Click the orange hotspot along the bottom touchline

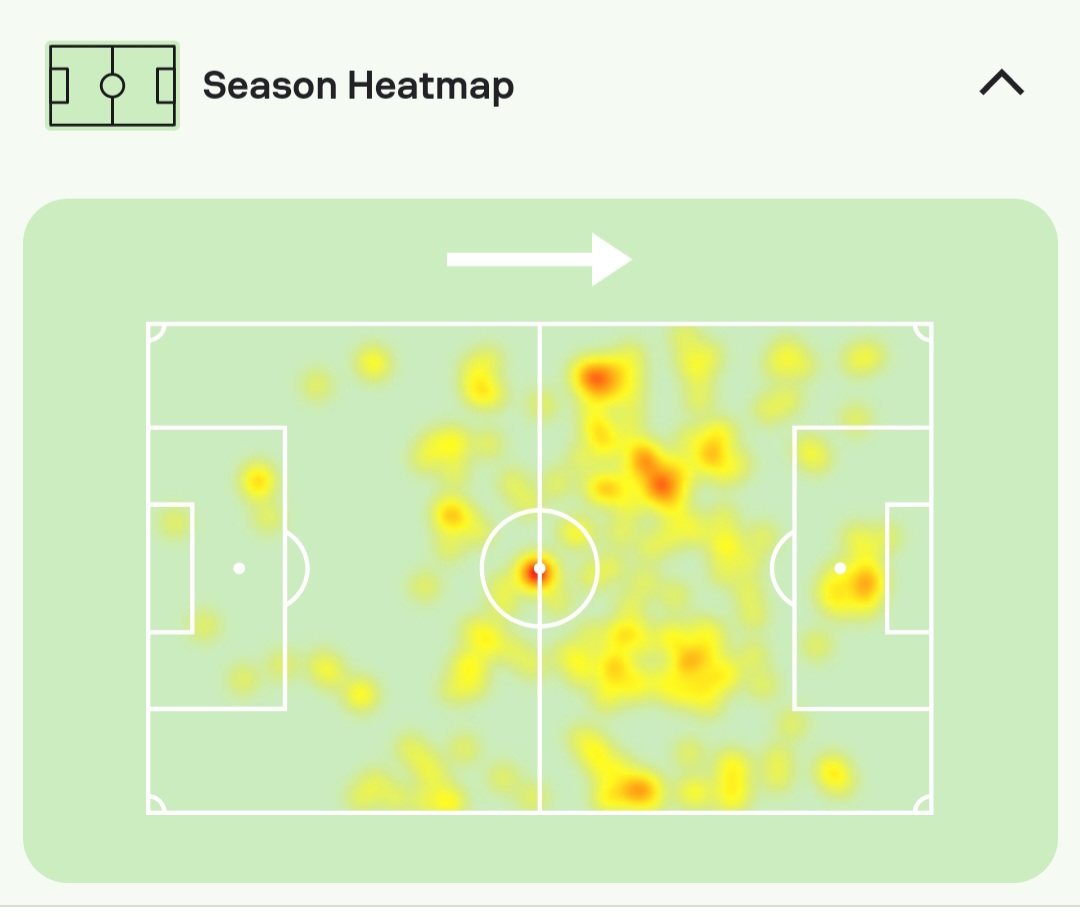coord(634,790)
